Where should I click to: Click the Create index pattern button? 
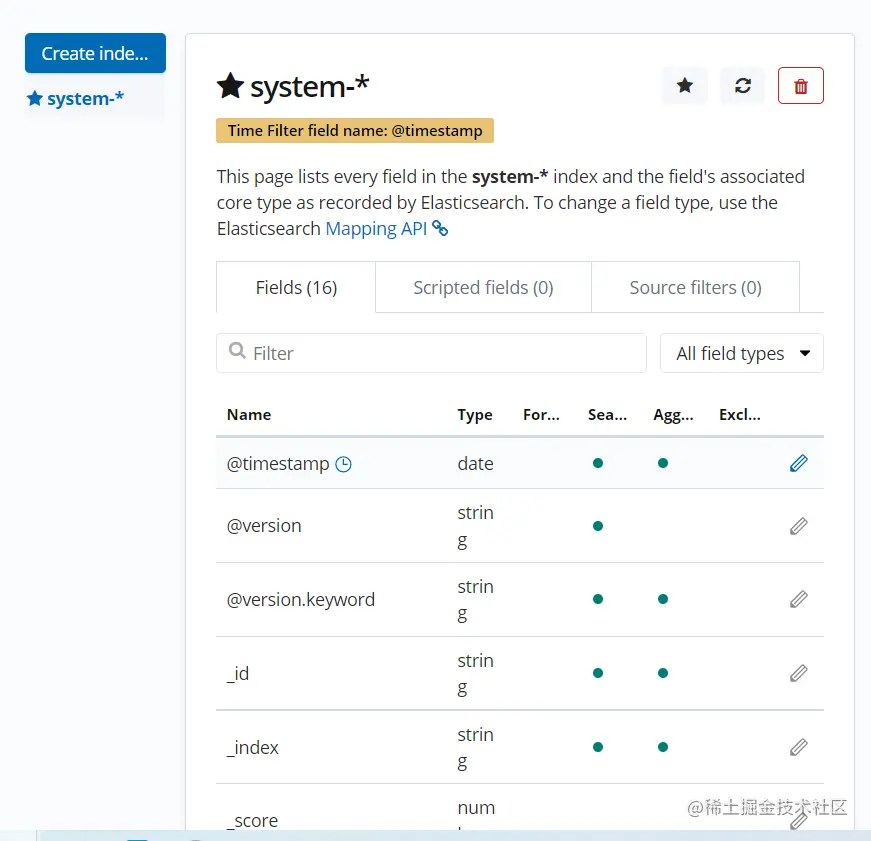95,53
